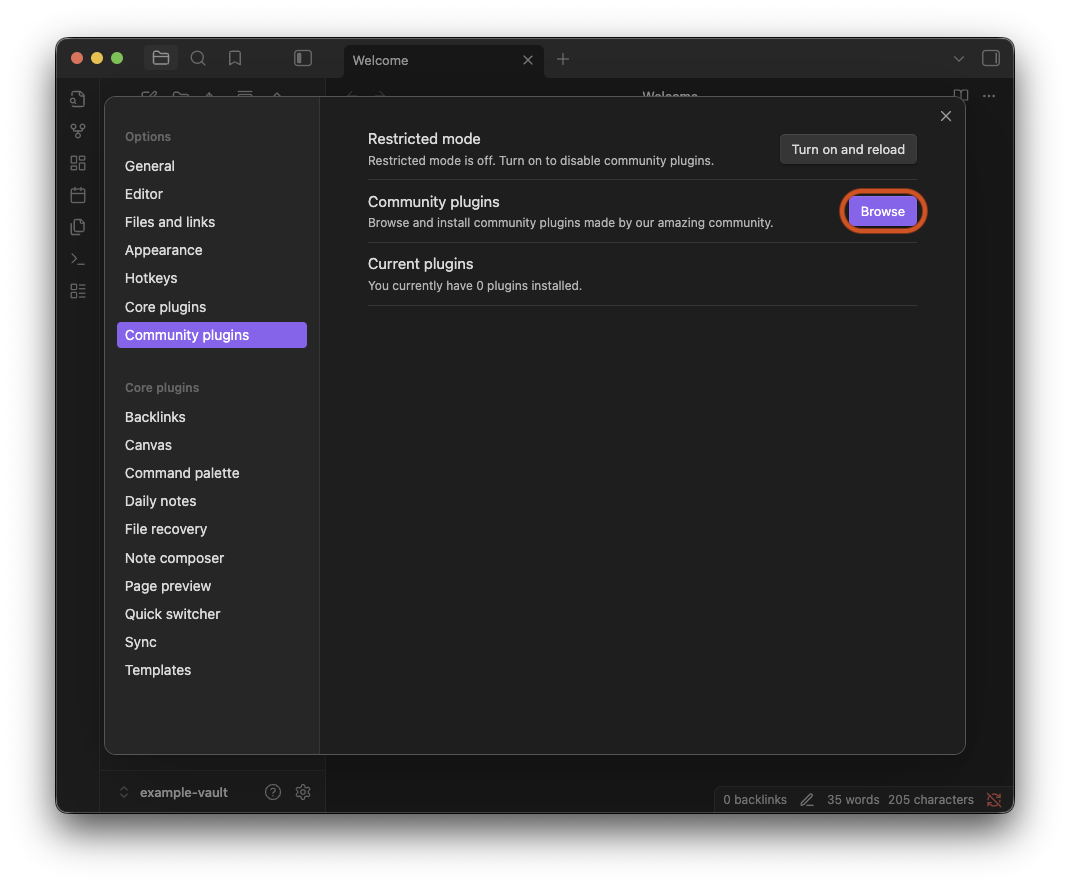The width and height of the screenshot is (1070, 887).
Task: Open Sync plugin settings
Action: [x=212, y=642]
